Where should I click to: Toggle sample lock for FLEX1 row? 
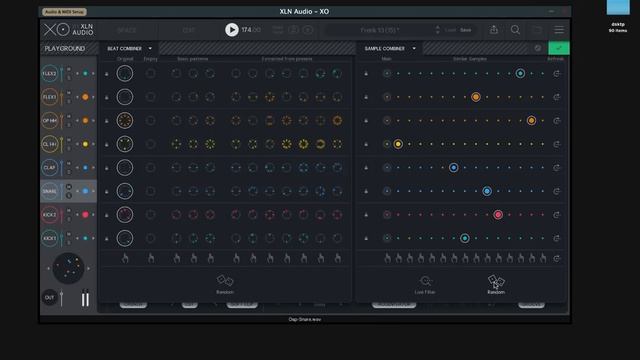pyautogui.click(x=366, y=97)
